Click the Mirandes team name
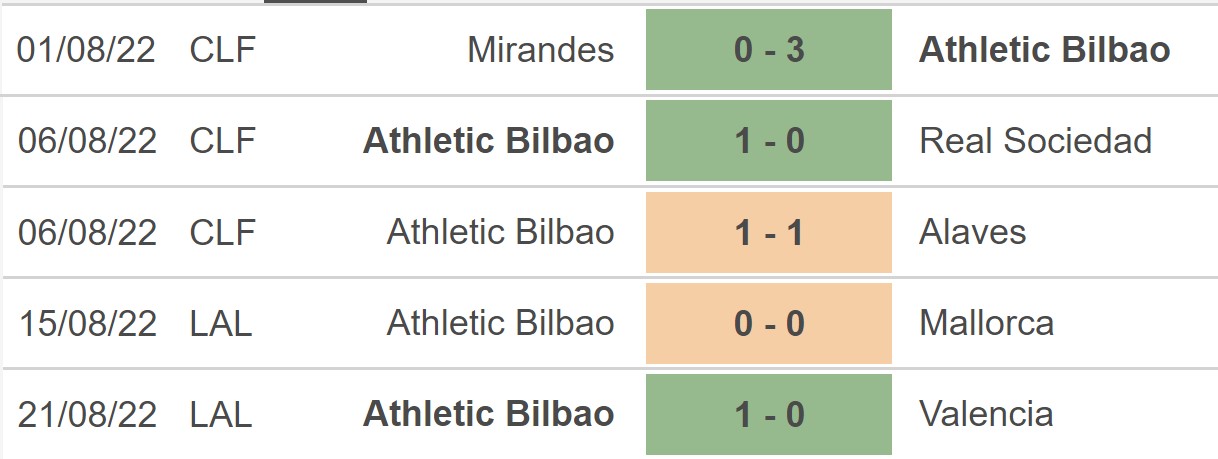The width and height of the screenshot is (1218, 459). (x=540, y=50)
